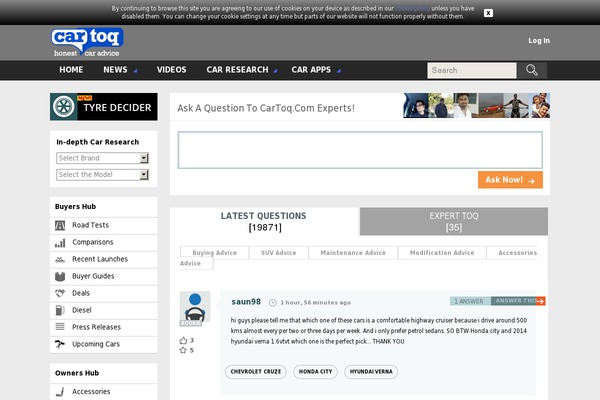
Task: Select the Buying Advice filter tab
Action: tap(215, 253)
